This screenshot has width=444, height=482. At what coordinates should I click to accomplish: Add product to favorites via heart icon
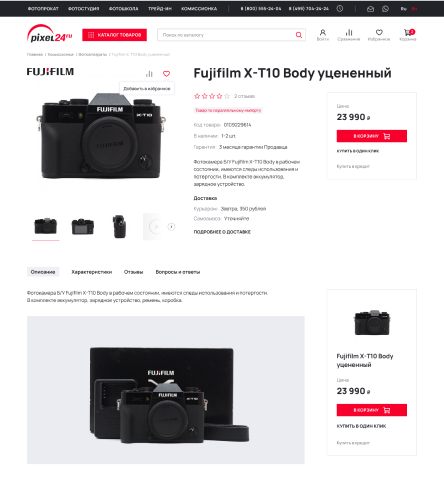[166, 74]
